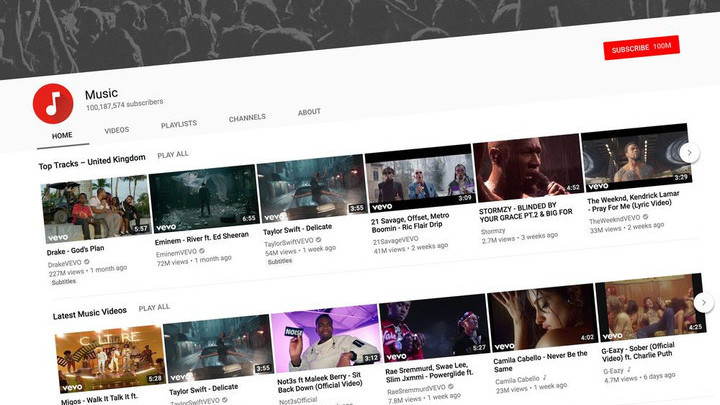Click the Subtitles badge under Drake video
This screenshot has width=720, height=405.
point(64,282)
